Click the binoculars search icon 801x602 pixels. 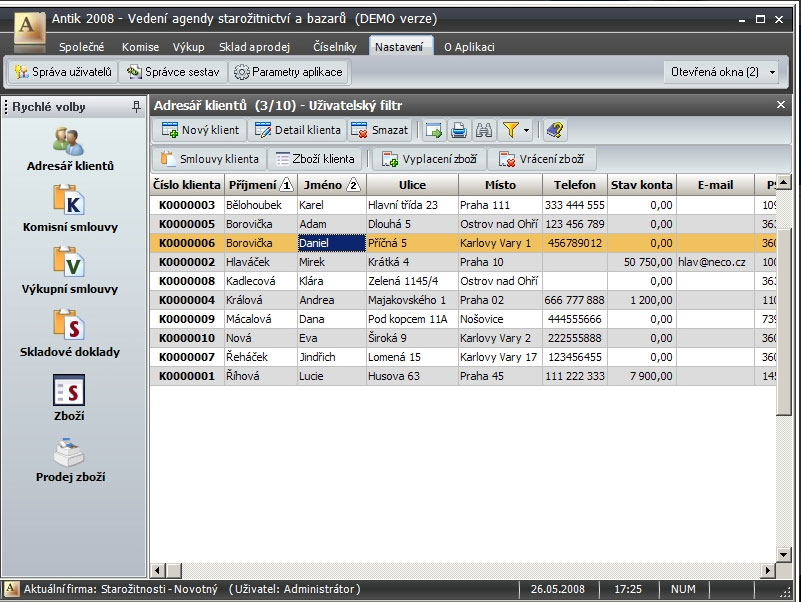[483, 131]
